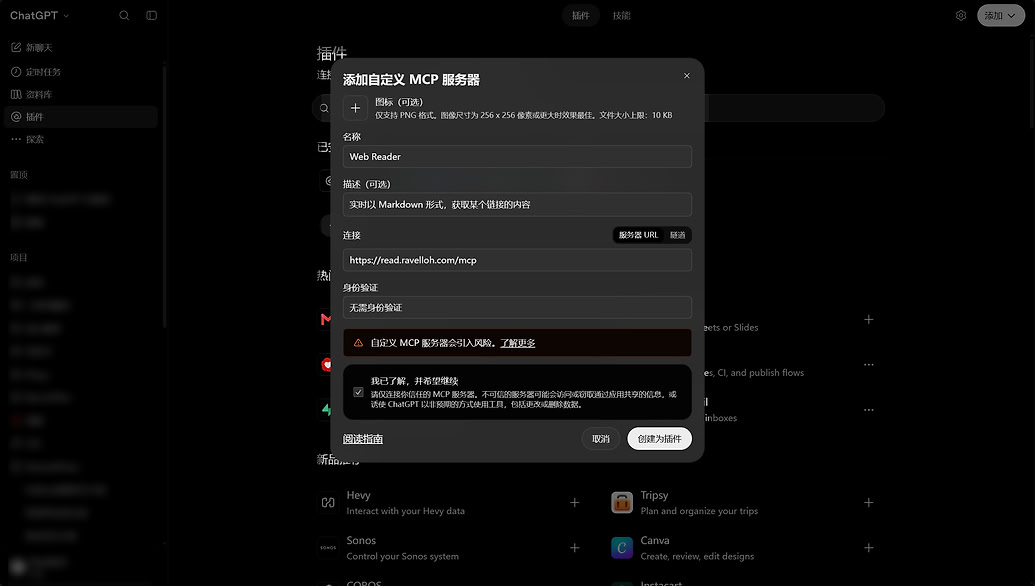Click the Hevy app icon

point(328,503)
